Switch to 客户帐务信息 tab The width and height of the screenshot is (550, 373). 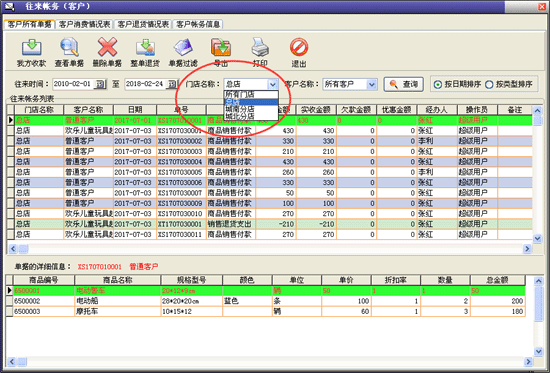[x=198, y=24]
